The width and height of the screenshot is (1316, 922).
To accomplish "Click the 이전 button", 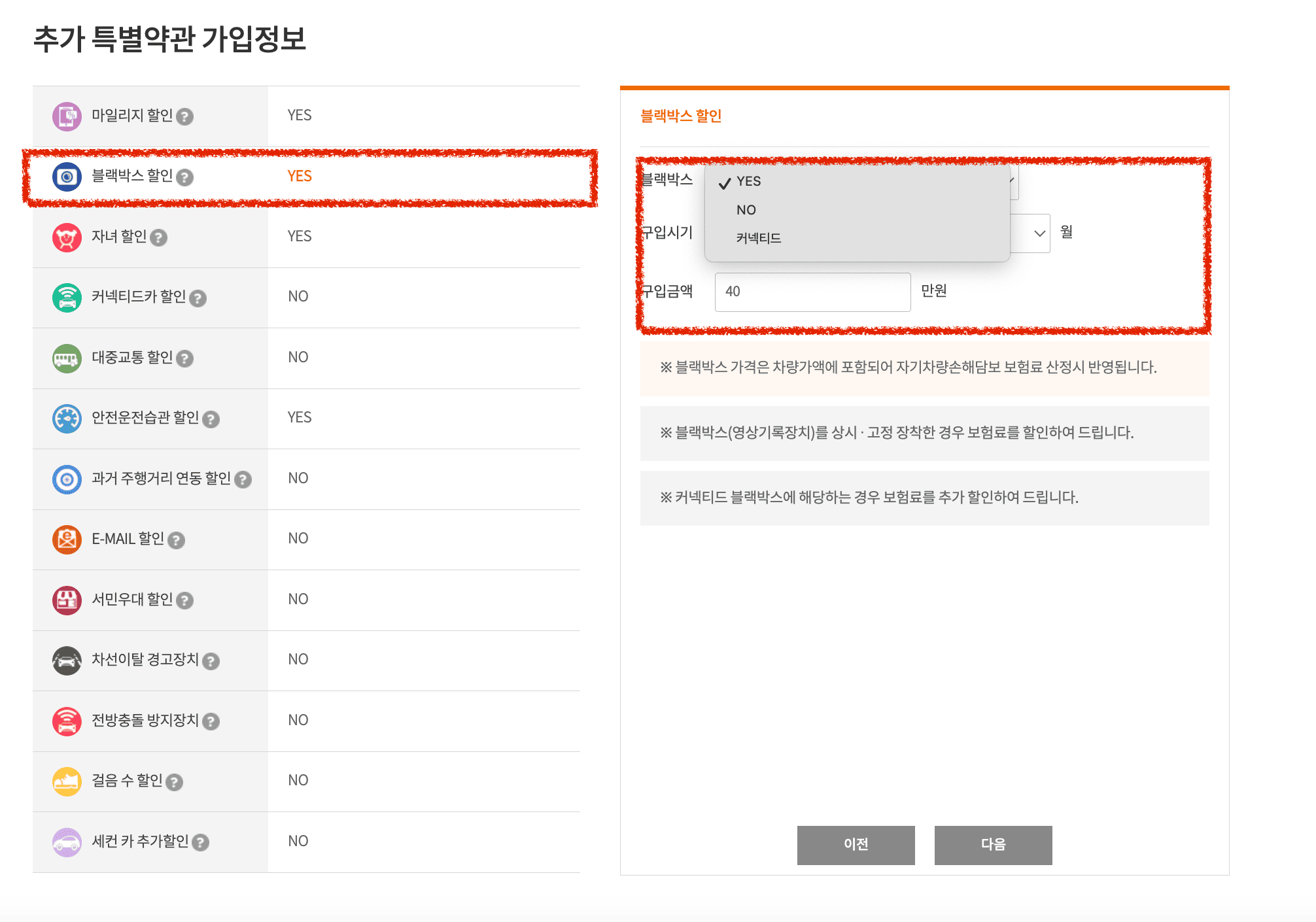I will pos(856,845).
